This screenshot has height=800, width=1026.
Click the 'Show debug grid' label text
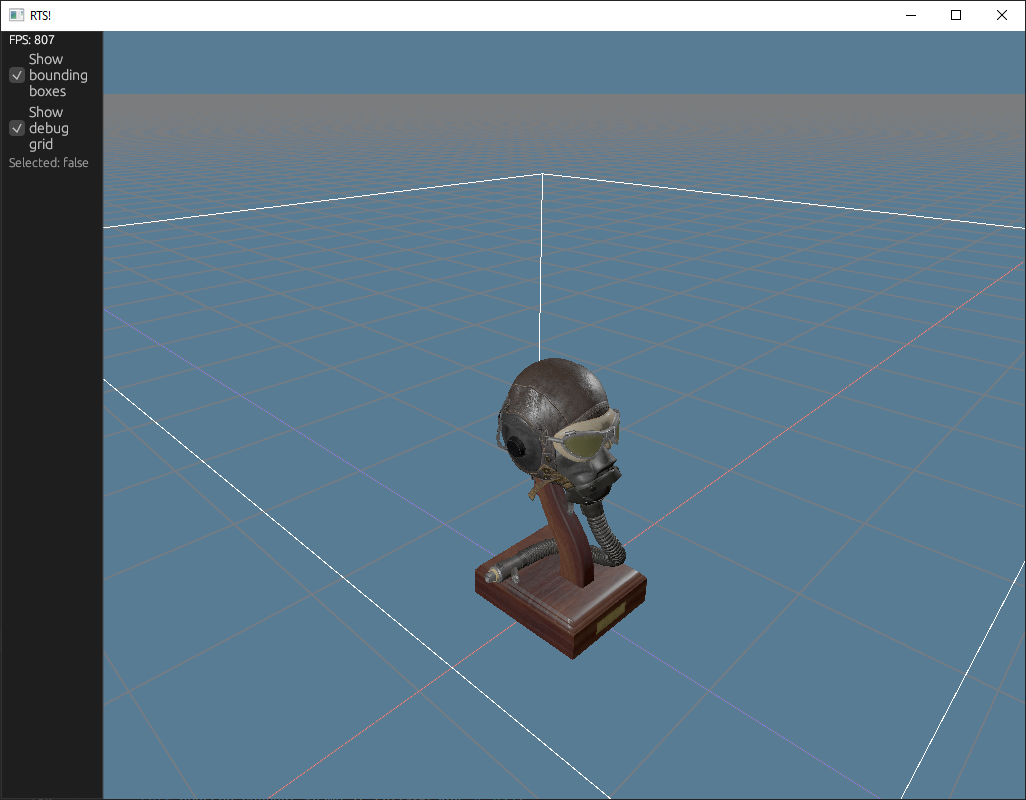point(48,128)
